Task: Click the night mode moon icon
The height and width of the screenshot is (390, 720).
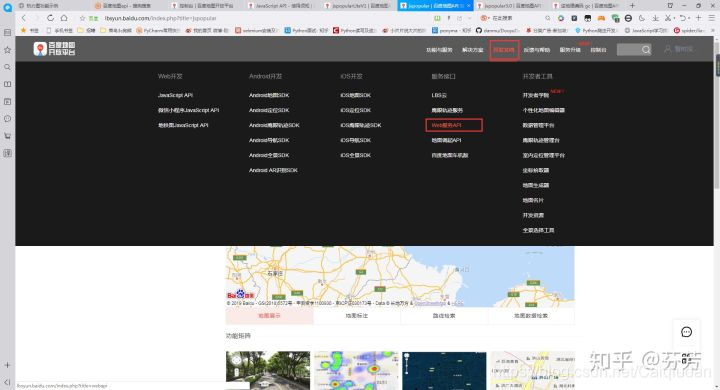Action: tap(641, 18)
